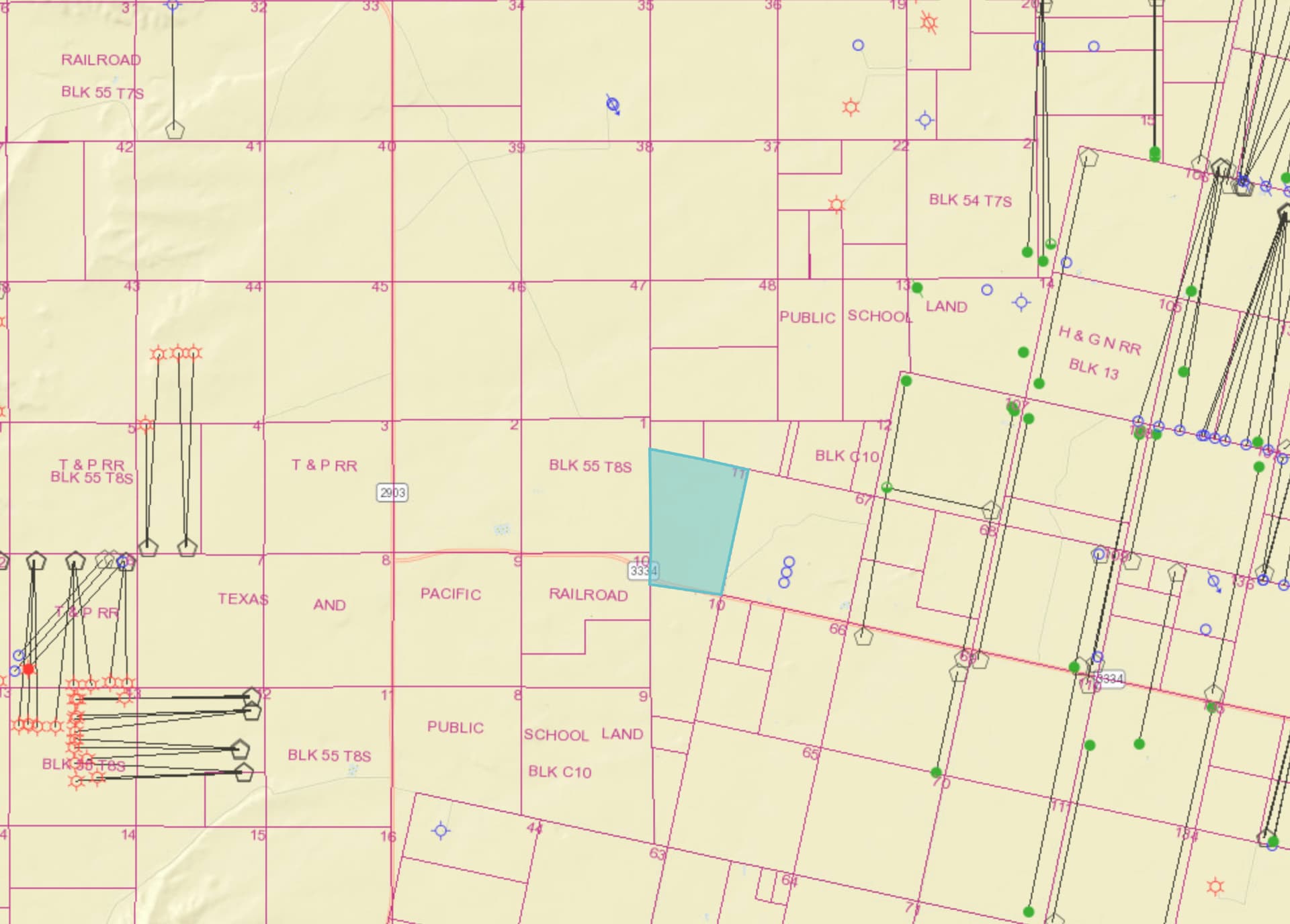This screenshot has width=1290, height=924.
Task: Select the H & G N RR label
Action: tap(1100, 340)
